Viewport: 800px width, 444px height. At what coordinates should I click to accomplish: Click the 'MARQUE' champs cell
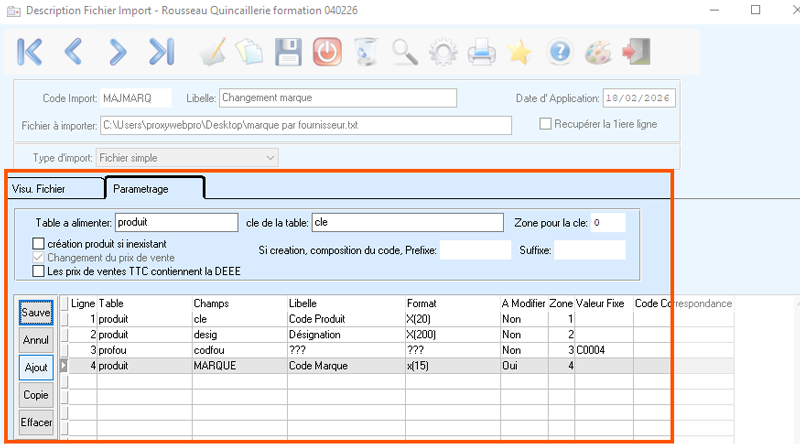click(240, 365)
